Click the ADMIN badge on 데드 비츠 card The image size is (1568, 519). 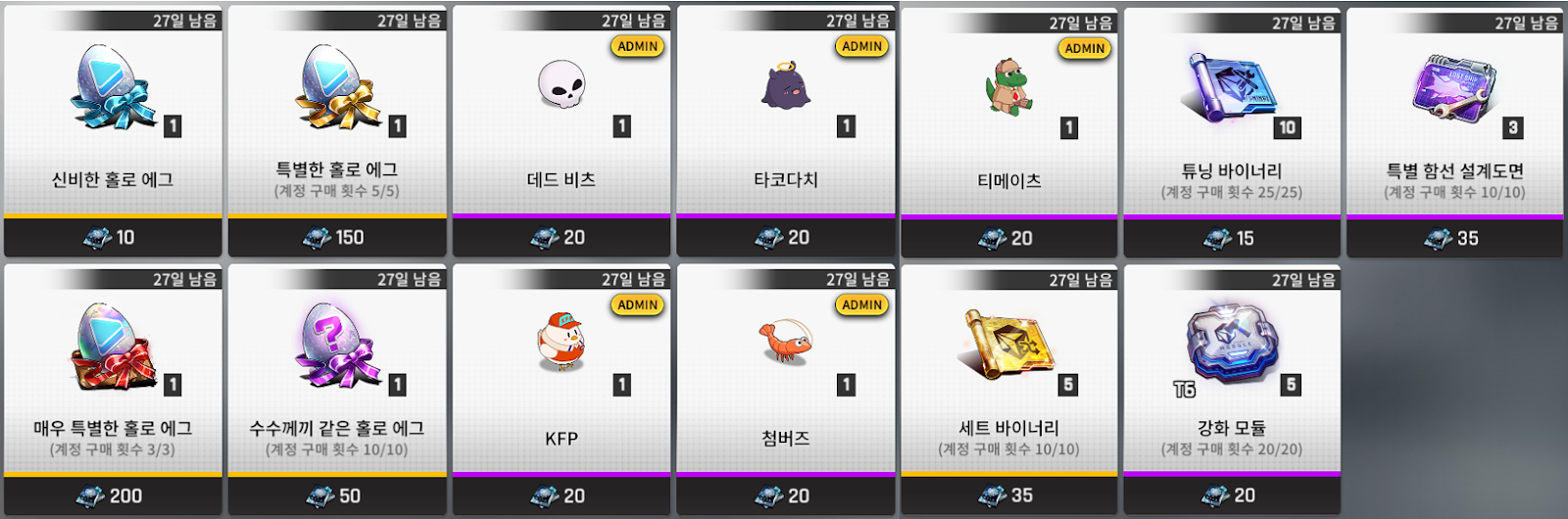click(638, 46)
